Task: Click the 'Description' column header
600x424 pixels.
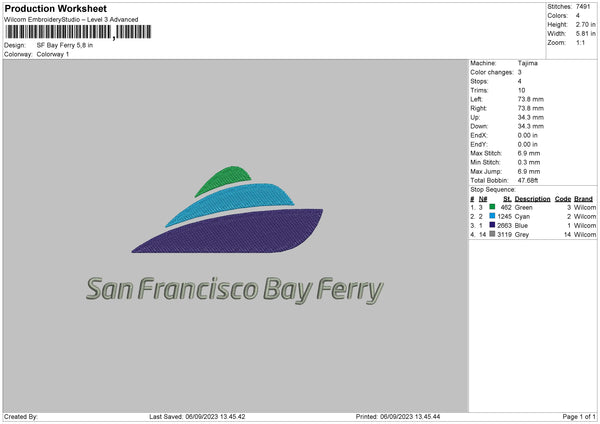Action: (532, 199)
